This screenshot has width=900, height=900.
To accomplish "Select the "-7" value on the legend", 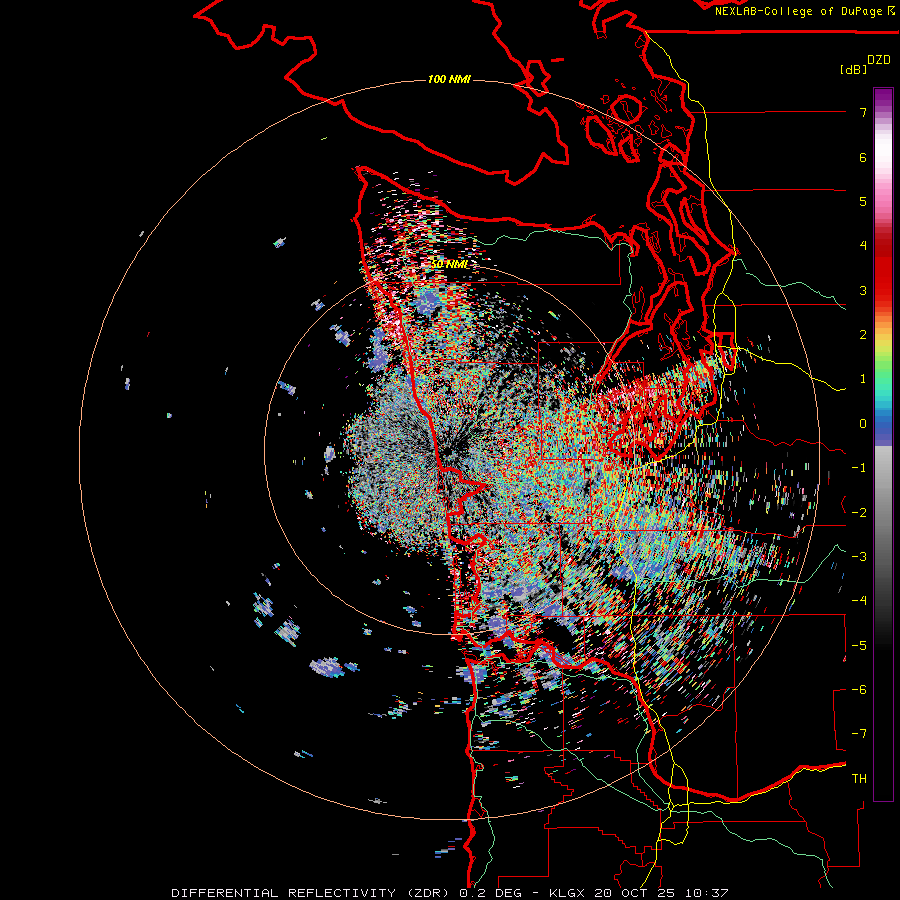I will 859,734.
